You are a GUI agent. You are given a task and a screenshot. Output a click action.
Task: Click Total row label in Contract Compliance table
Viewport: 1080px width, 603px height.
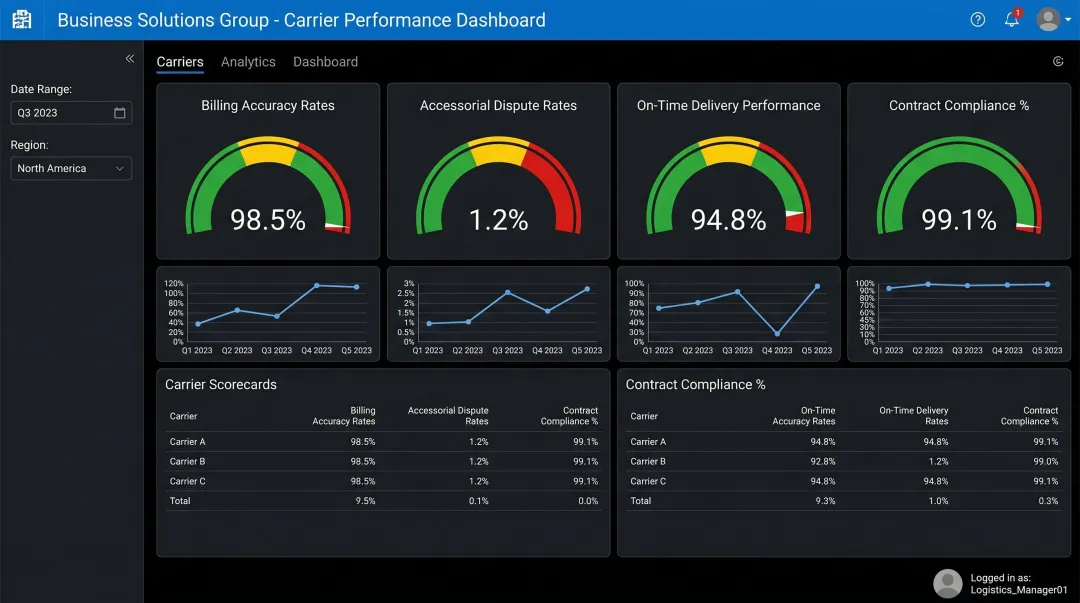[641, 501]
